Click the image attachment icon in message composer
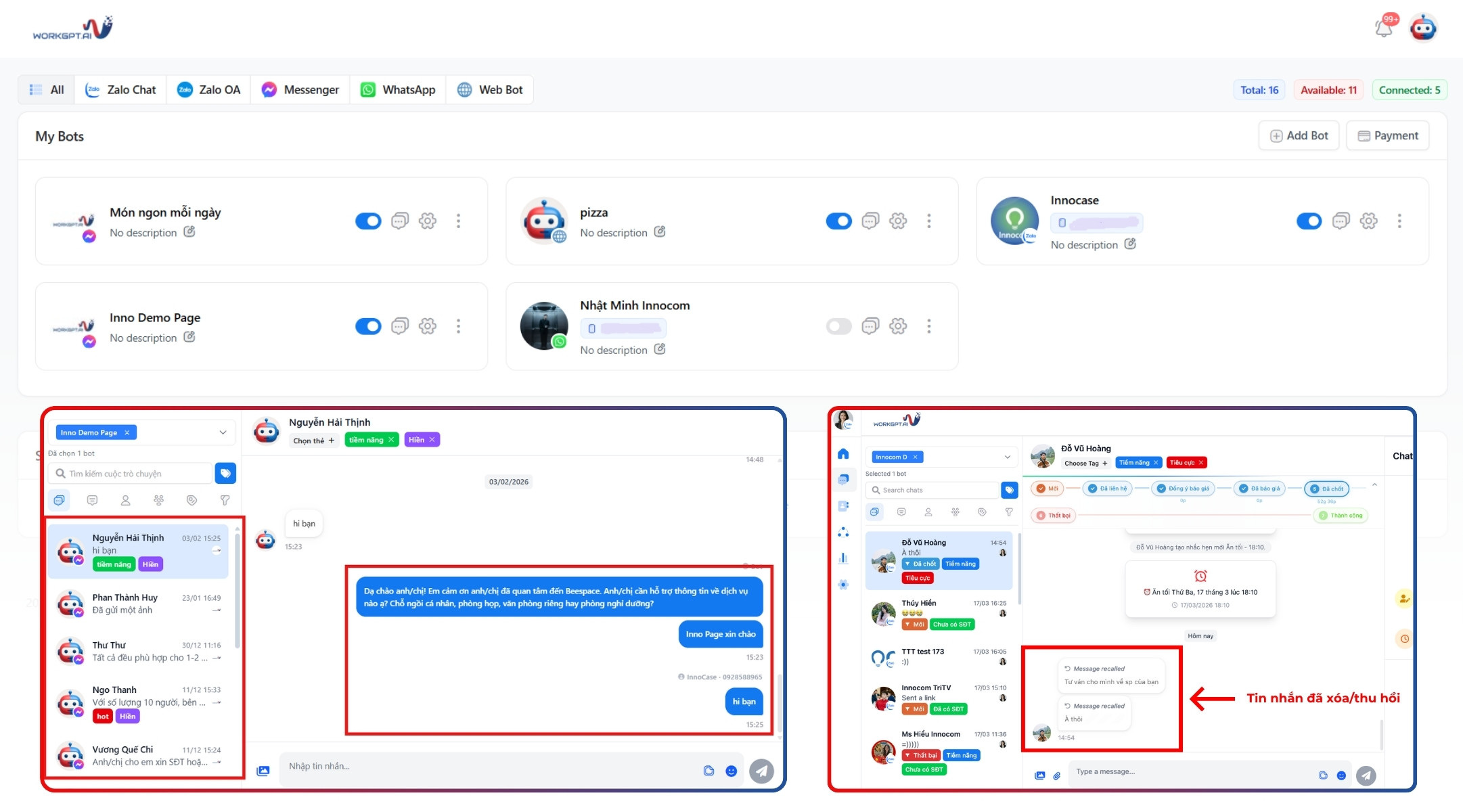1463x812 pixels. (x=263, y=770)
